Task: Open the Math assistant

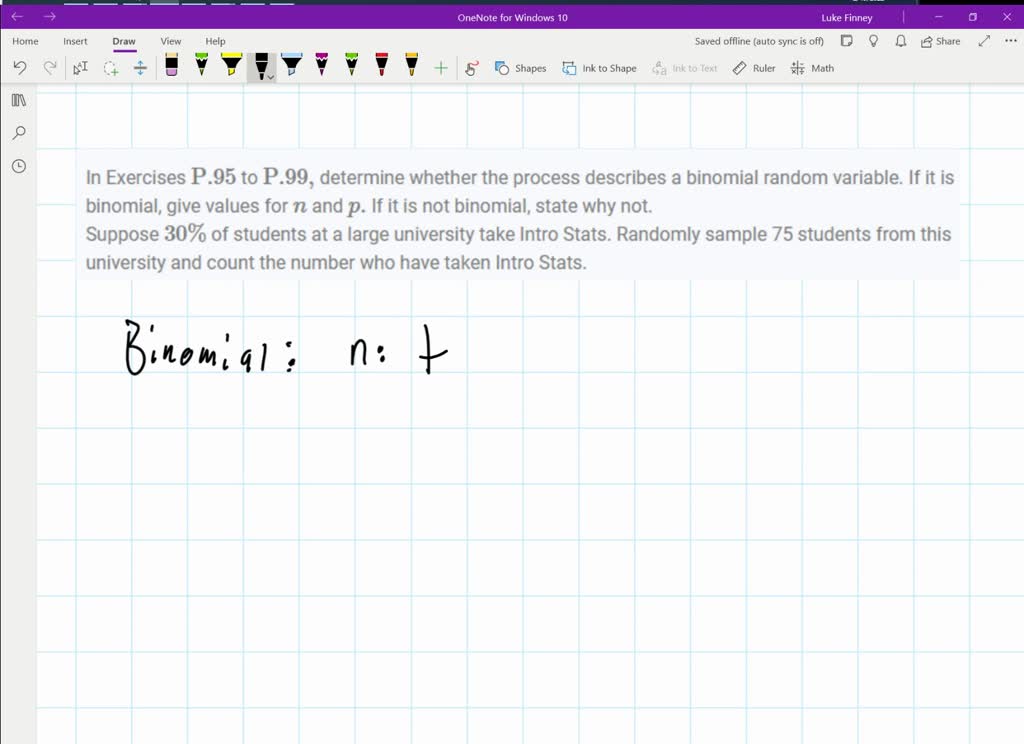Action: 812,68
